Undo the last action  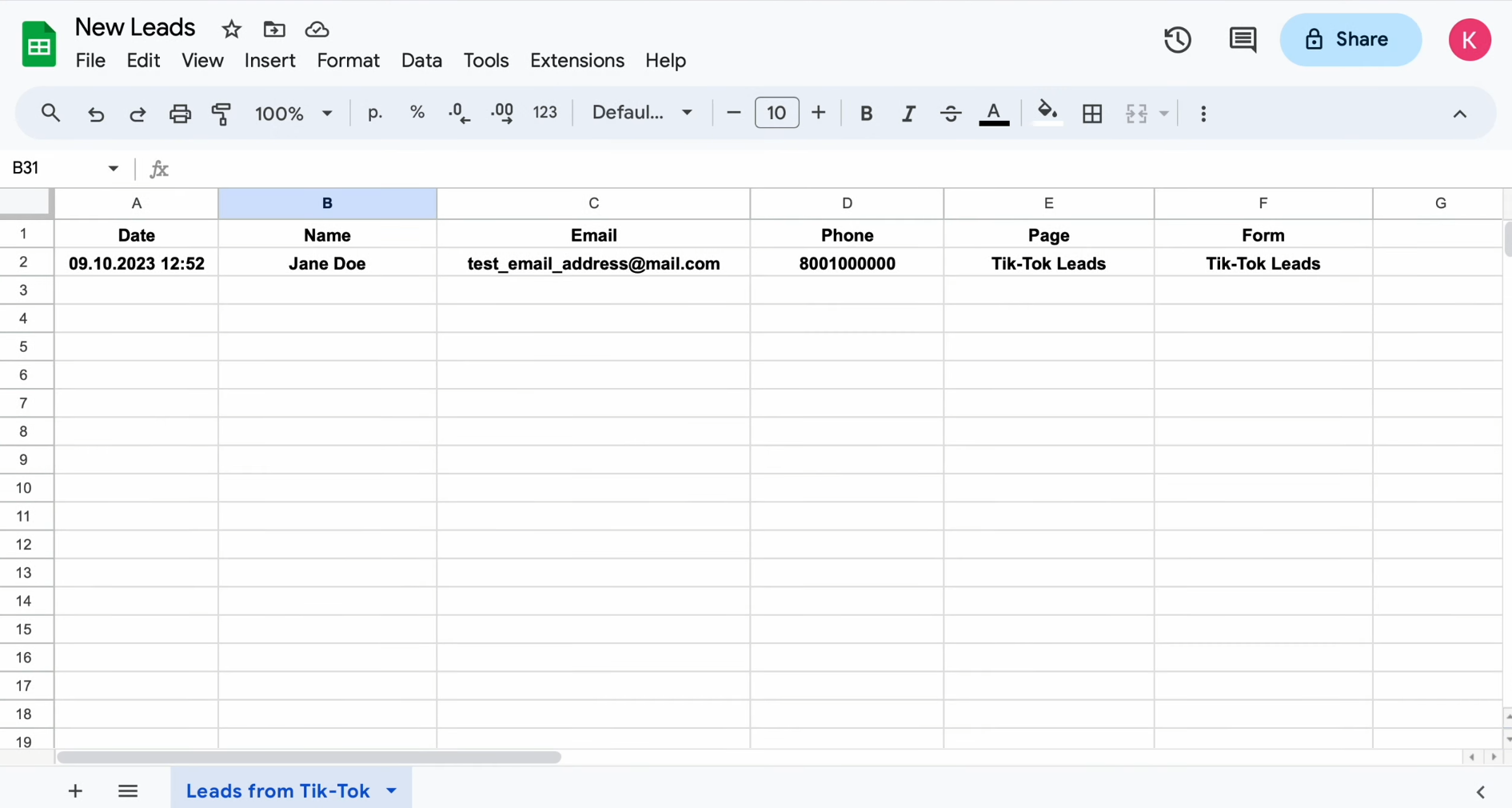pyautogui.click(x=96, y=114)
